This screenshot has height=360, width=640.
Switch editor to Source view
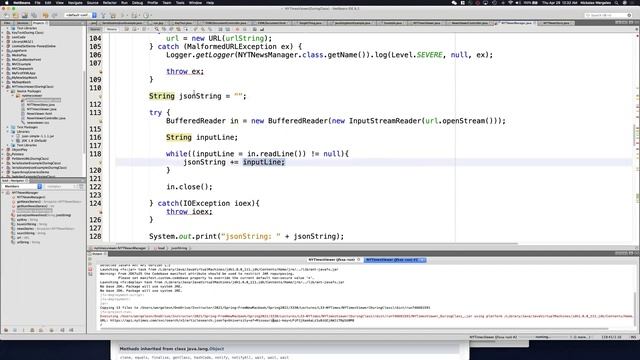pos(95,29)
